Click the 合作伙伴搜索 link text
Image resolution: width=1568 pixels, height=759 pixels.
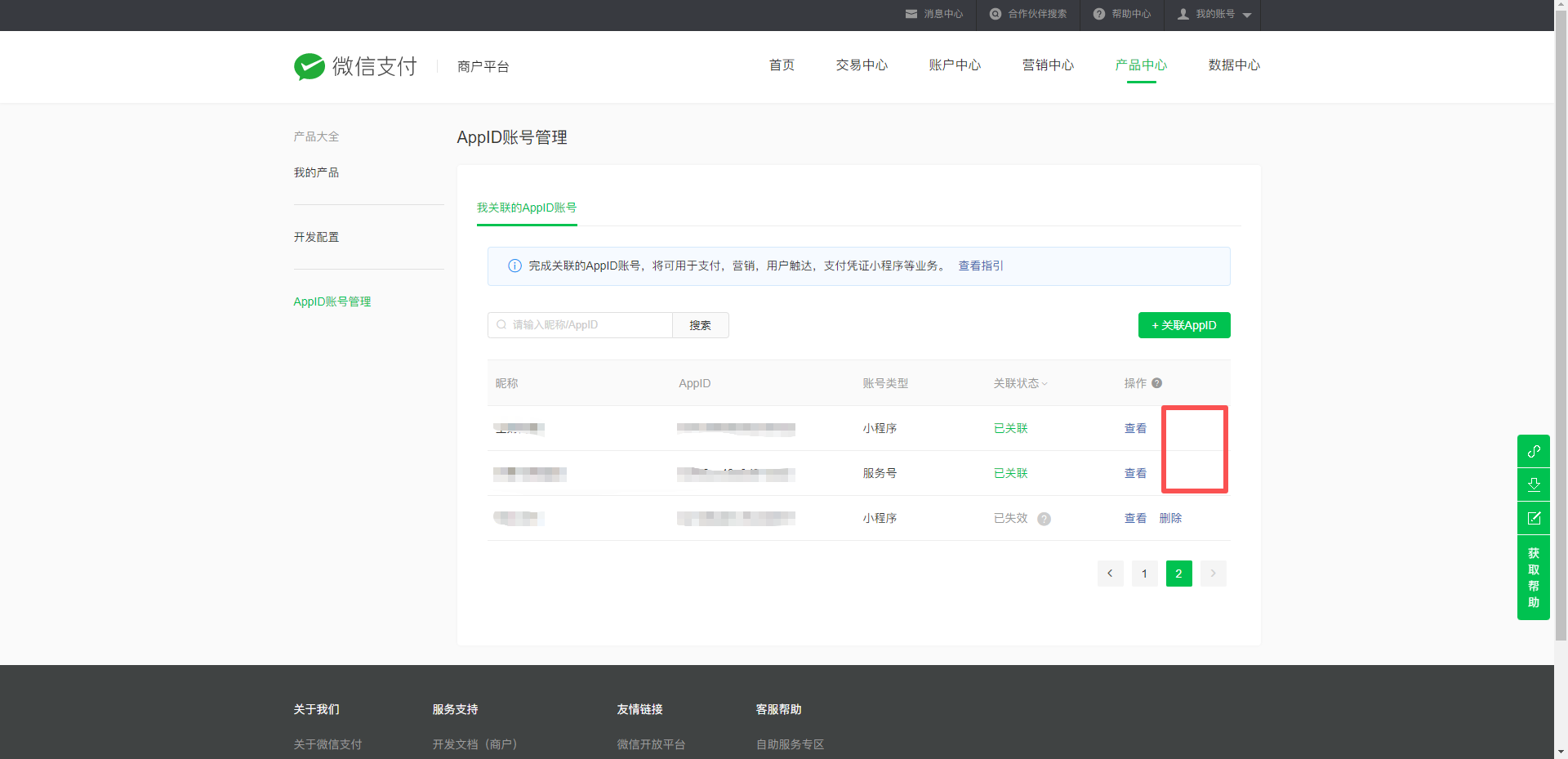[x=1037, y=14]
